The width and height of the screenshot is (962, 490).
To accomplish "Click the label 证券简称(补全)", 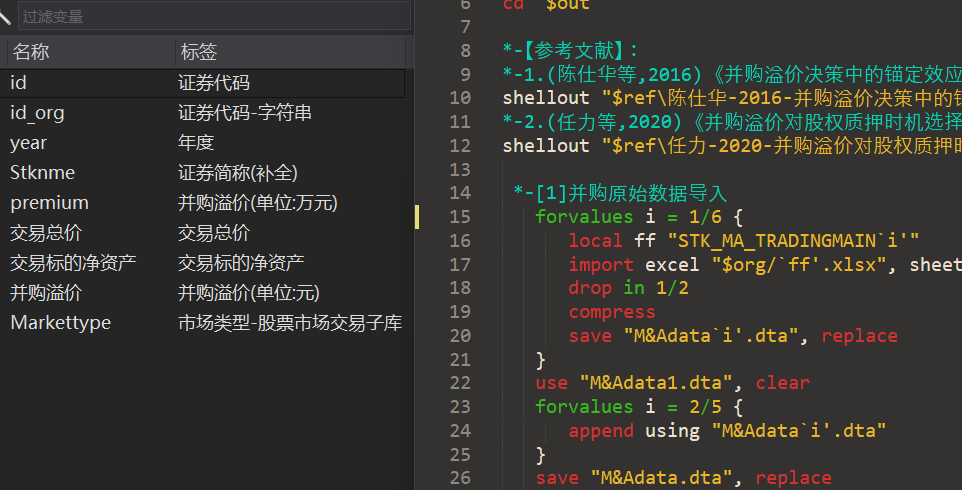I will tap(238, 173).
